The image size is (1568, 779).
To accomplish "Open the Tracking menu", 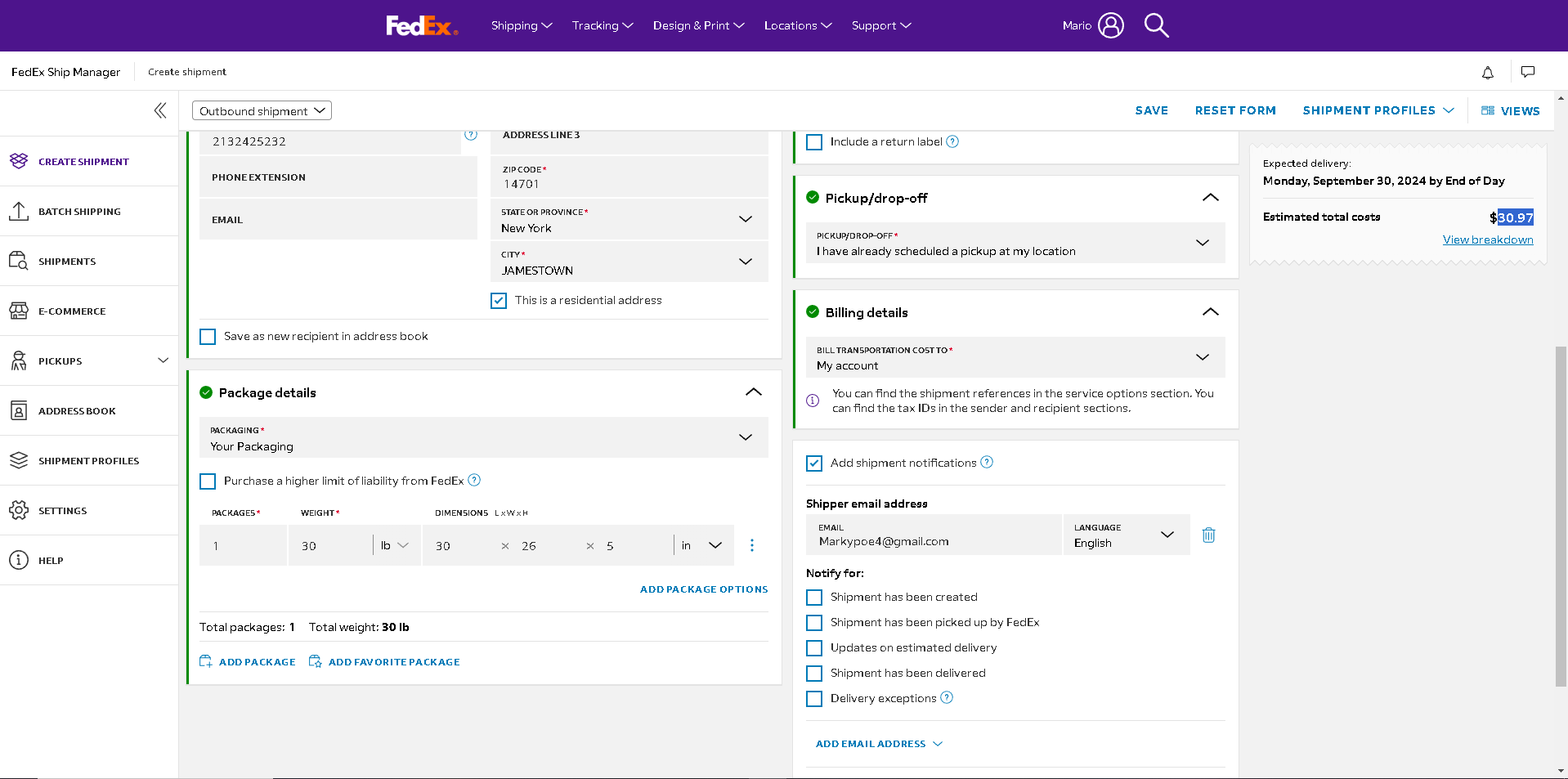I will coord(603,25).
